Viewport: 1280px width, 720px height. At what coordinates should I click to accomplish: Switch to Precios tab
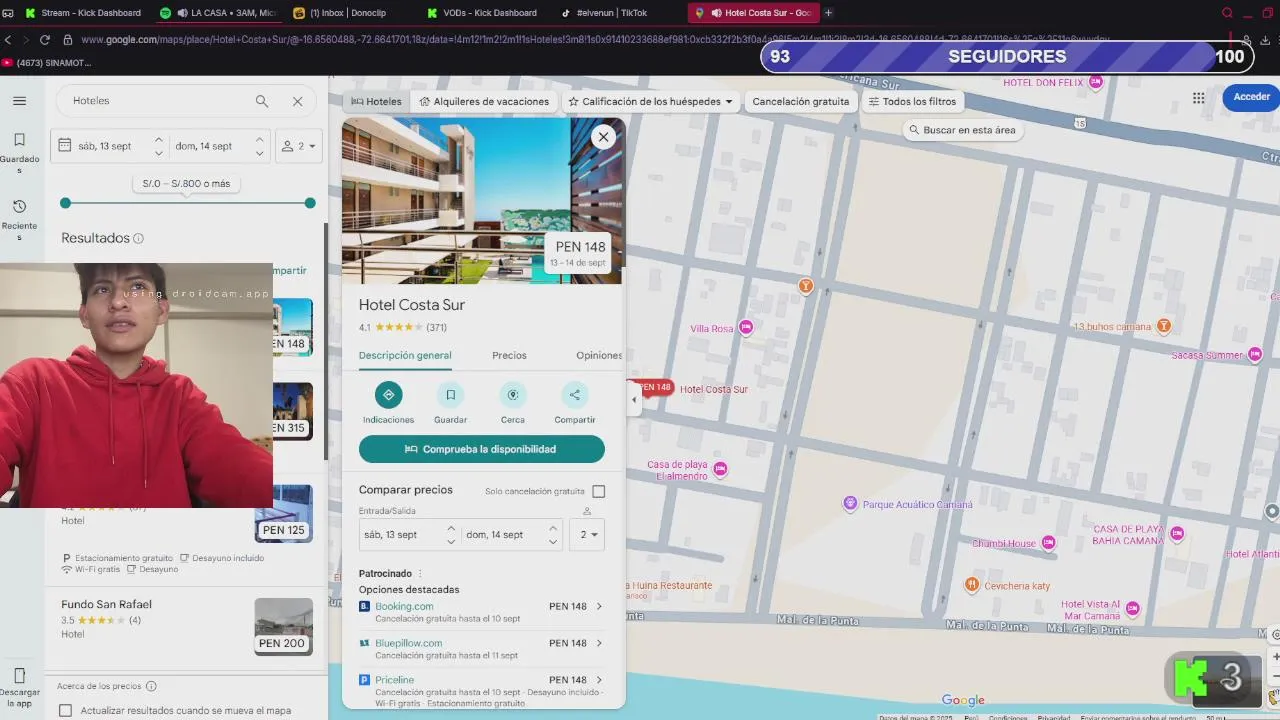pyautogui.click(x=509, y=355)
